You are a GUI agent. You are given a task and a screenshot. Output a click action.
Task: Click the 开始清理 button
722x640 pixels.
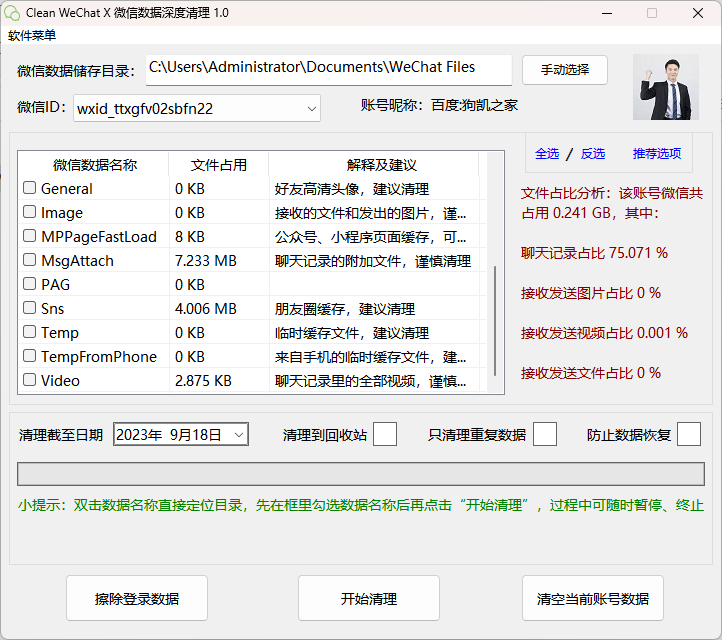click(369, 598)
